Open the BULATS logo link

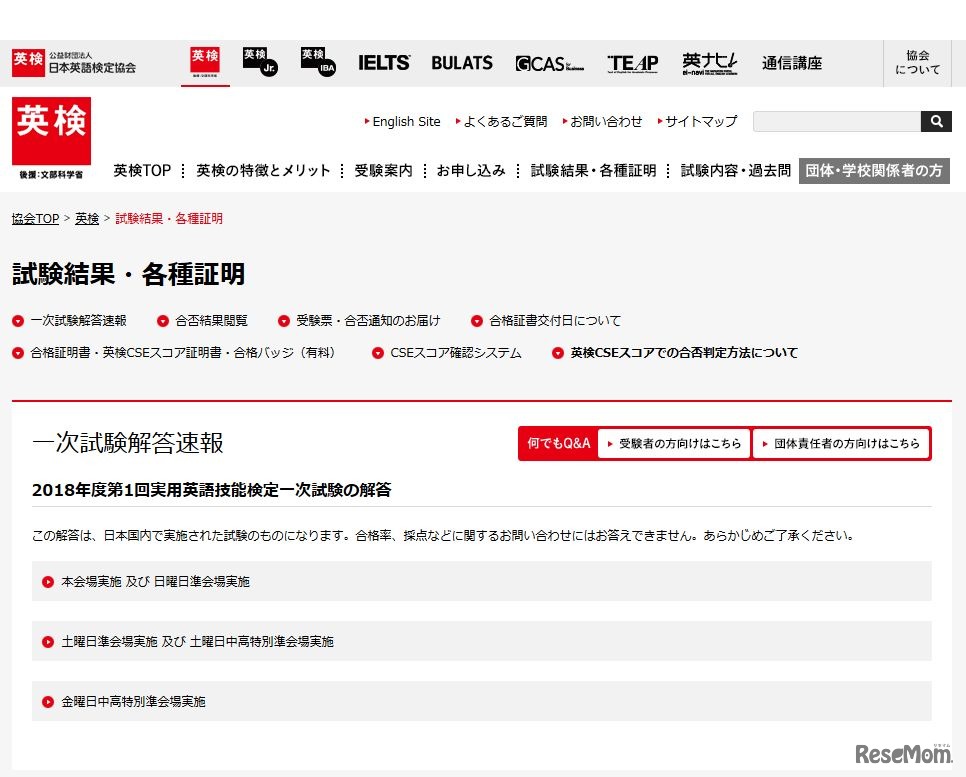[461, 62]
